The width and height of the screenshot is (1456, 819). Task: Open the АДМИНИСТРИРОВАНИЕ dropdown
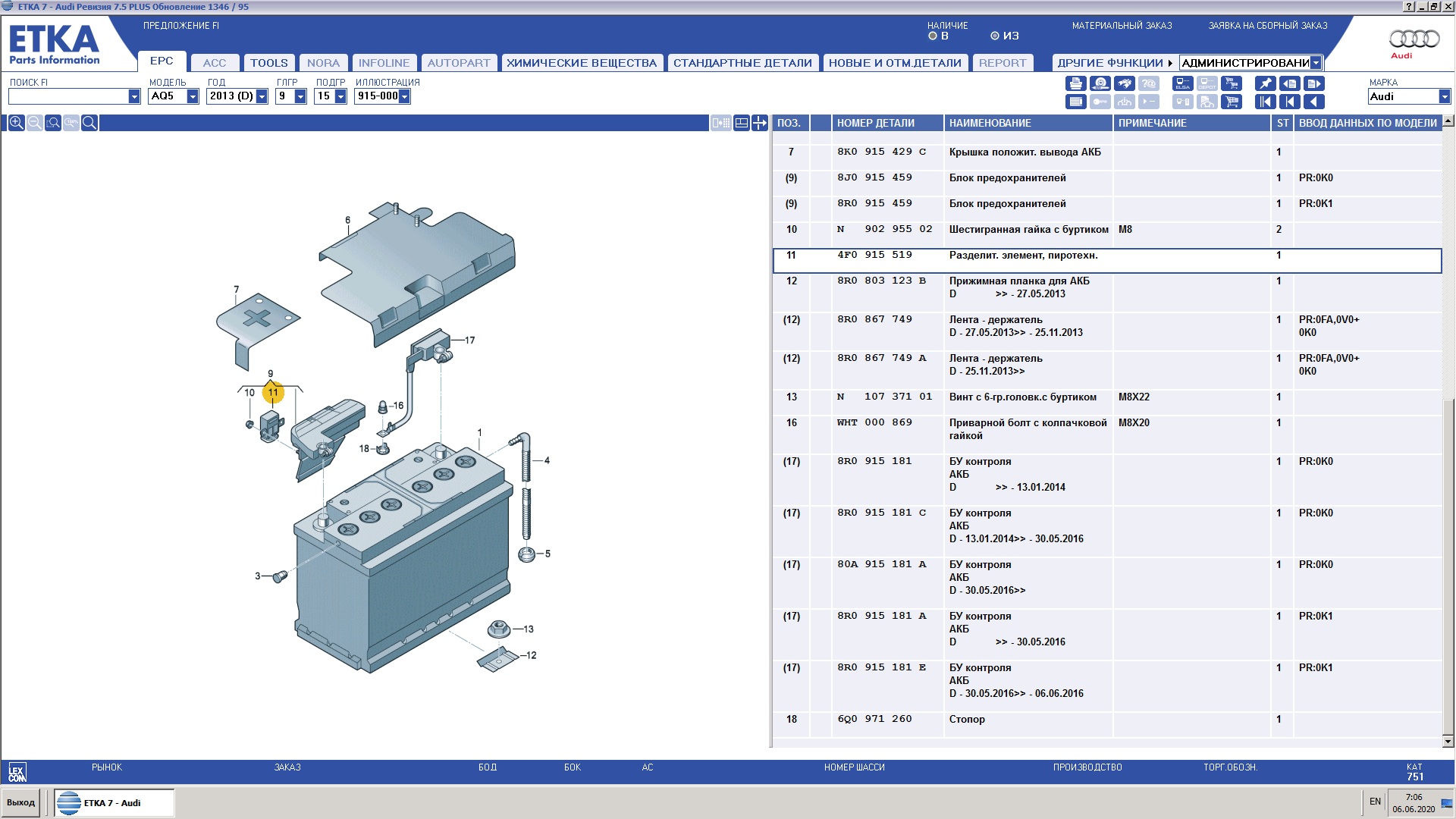pyautogui.click(x=1316, y=63)
